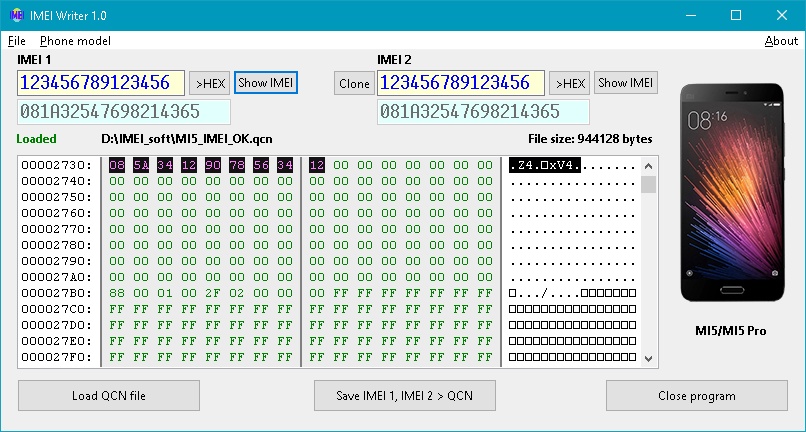This screenshot has width=806, height=432.
Task: Click the IMEI 1 hex value field
Action: (x=124, y=111)
